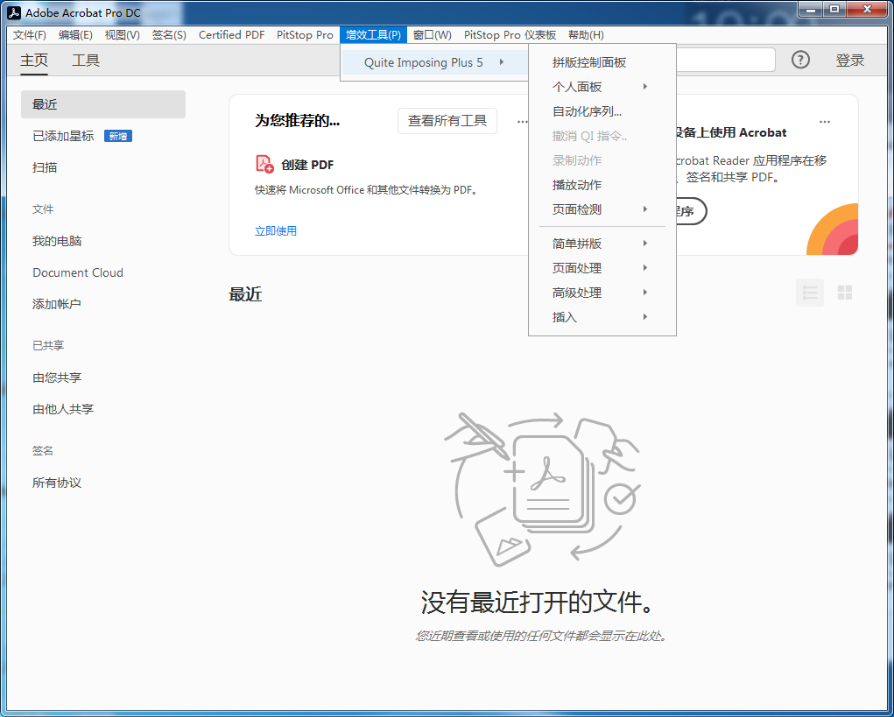The height and width of the screenshot is (717, 894).
Task: Click the ellipsis beside 查看所有工具
Action: point(522,120)
